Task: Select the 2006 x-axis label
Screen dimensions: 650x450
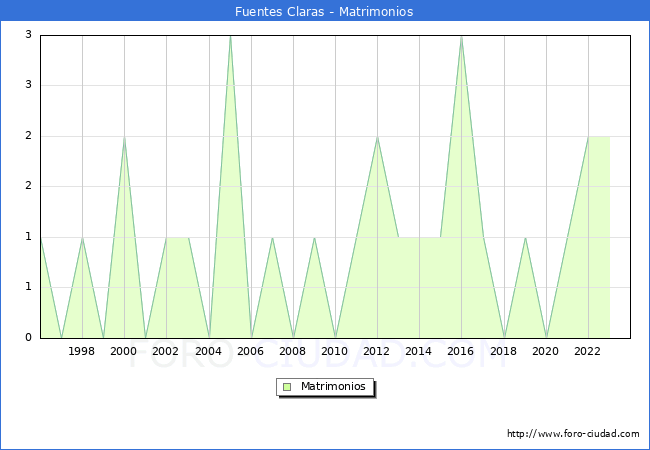Action: pyautogui.click(x=250, y=351)
